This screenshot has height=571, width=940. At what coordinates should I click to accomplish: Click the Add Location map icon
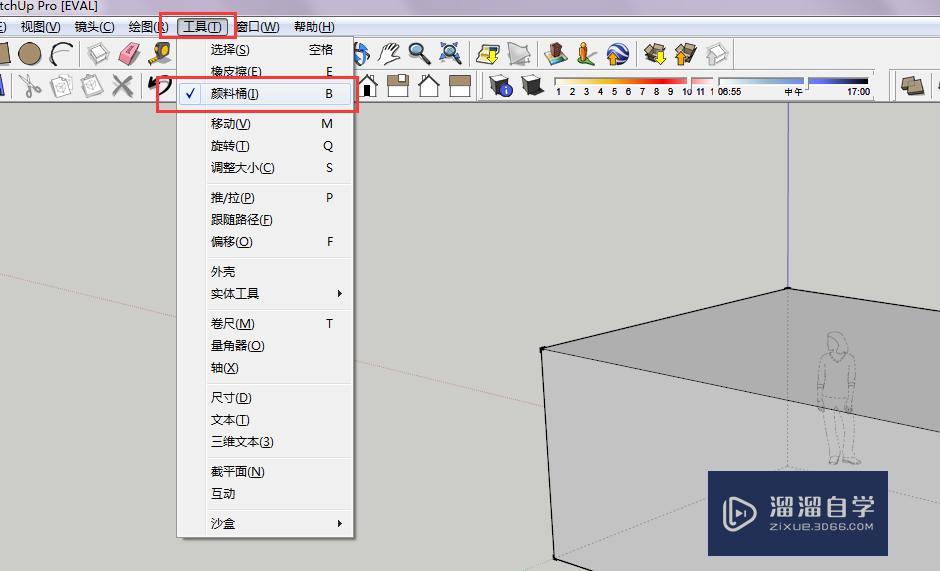point(488,54)
